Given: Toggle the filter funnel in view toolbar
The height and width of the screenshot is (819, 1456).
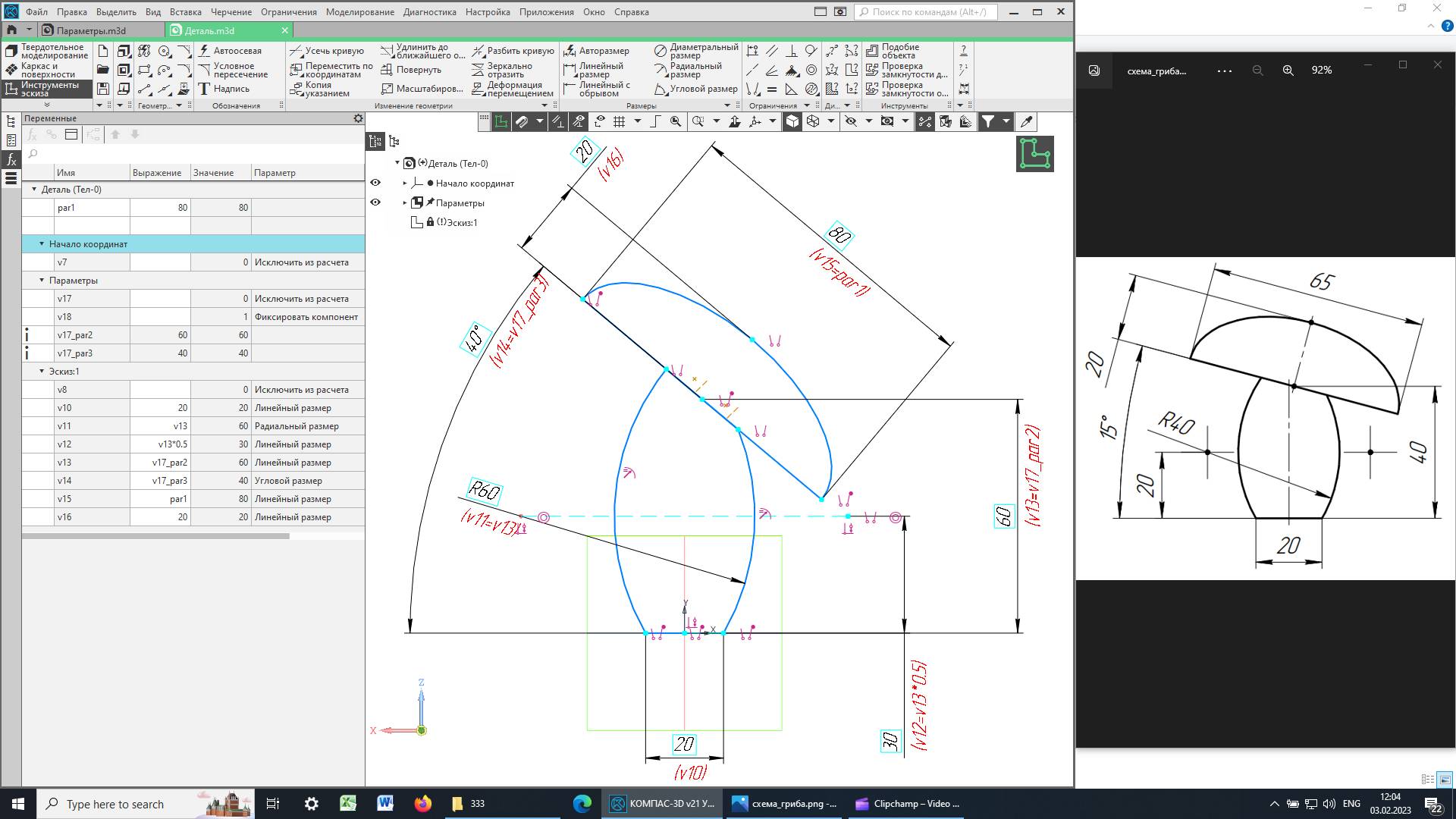Looking at the screenshot, I should click(x=988, y=121).
